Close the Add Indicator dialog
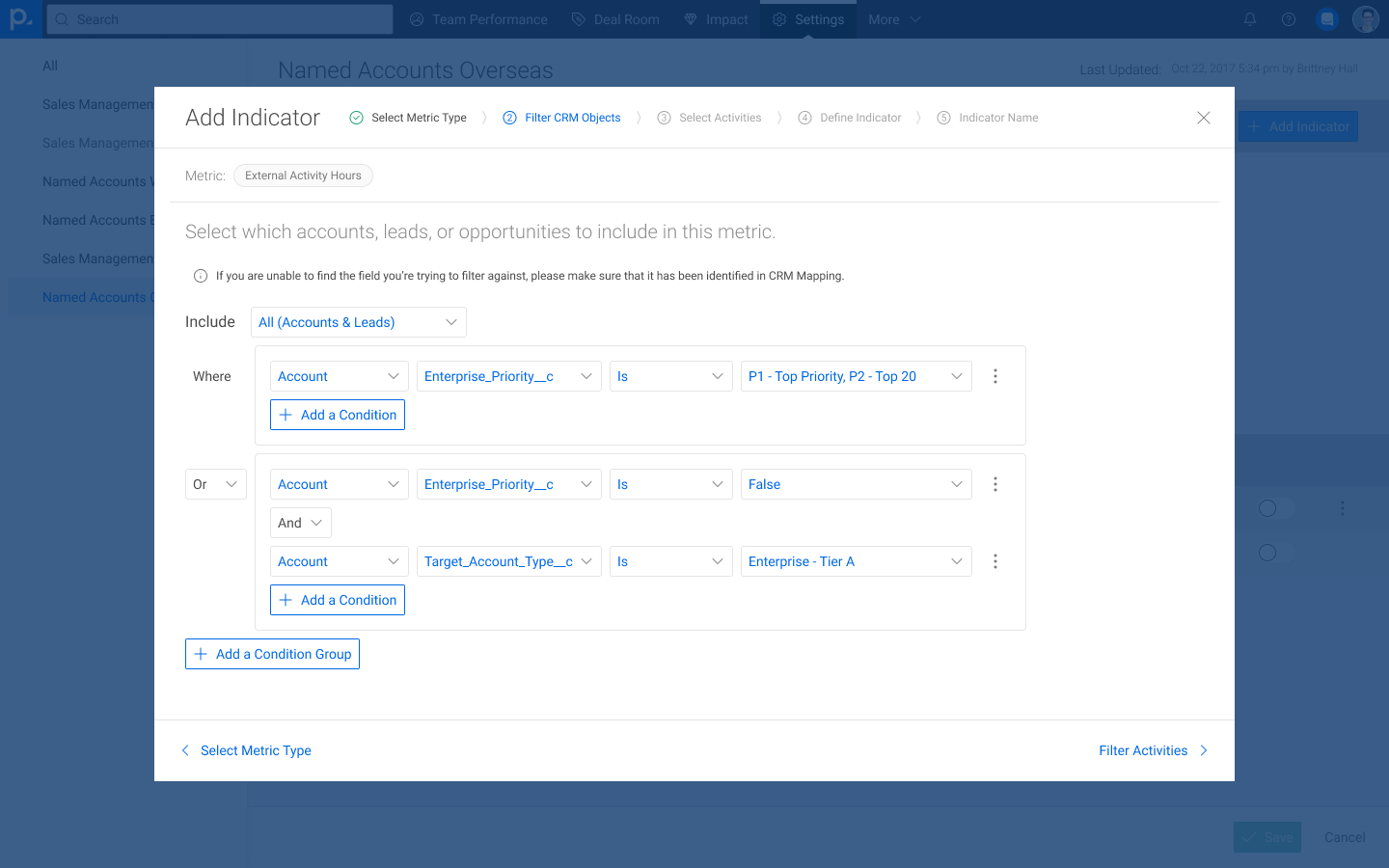Screen dimensions: 1389x868 pos(1203,118)
